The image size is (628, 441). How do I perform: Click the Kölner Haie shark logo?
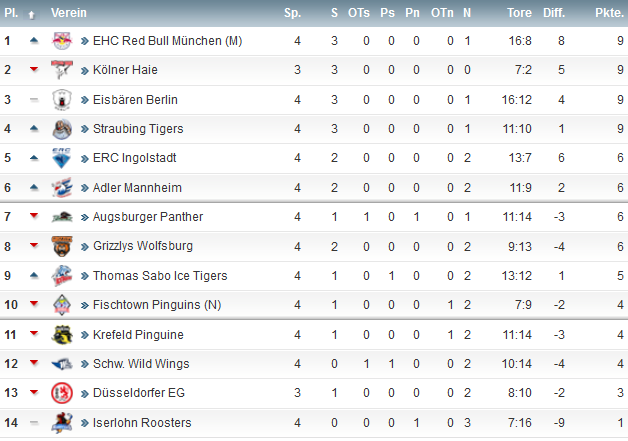tap(62, 70)
